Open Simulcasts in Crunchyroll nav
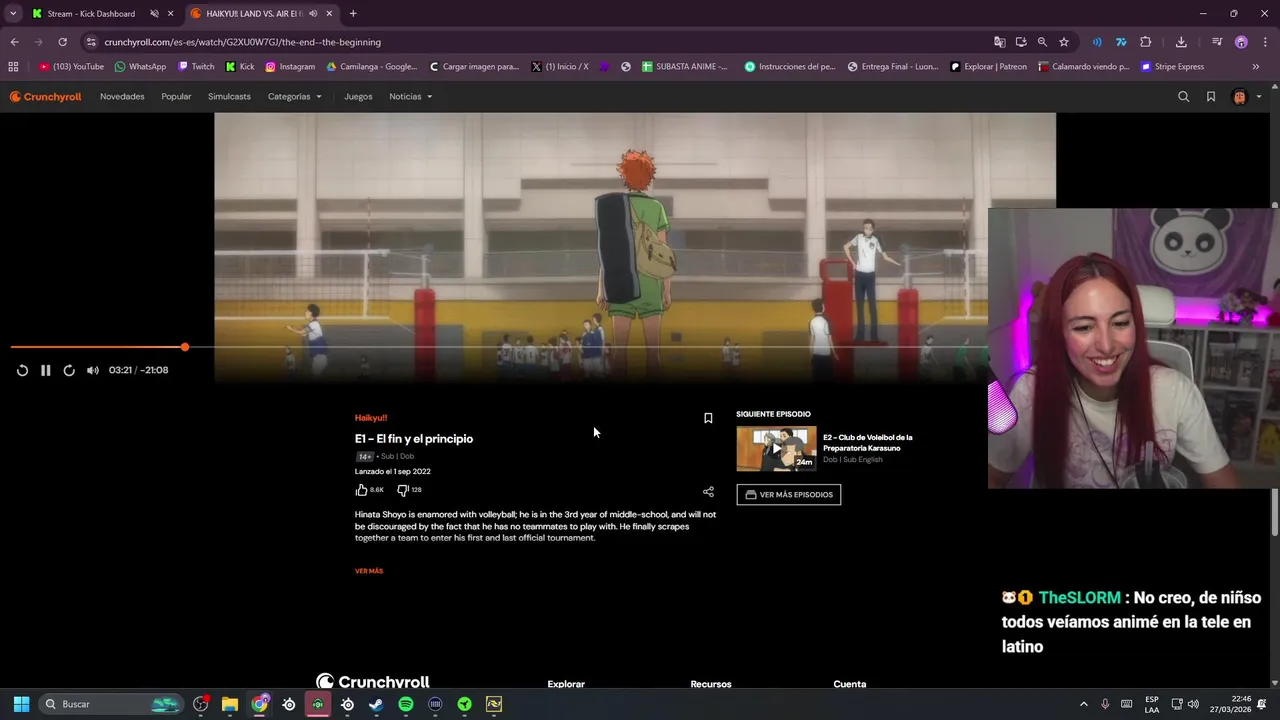The width and height of the screenshot is (1280, 720). (x=229, y=97)
